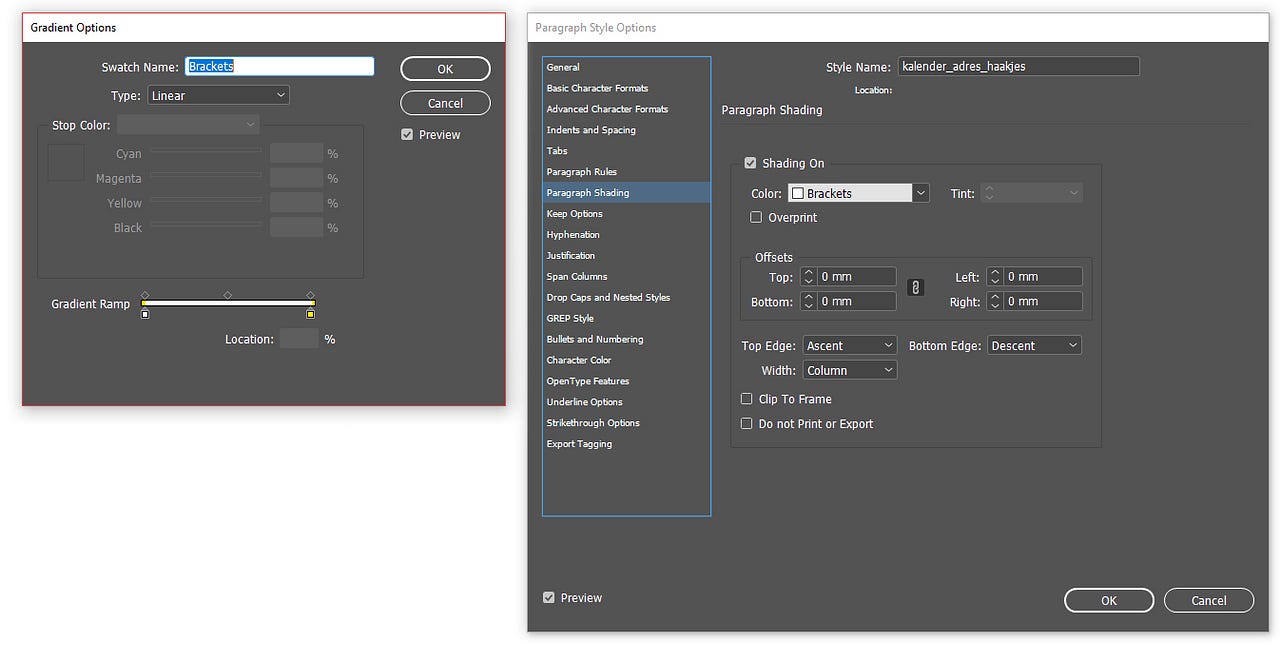Screen dimensions: 1280x645
Task: Click the rightmost diamond above the gradient ramp
Action: [x=310, y=294]
